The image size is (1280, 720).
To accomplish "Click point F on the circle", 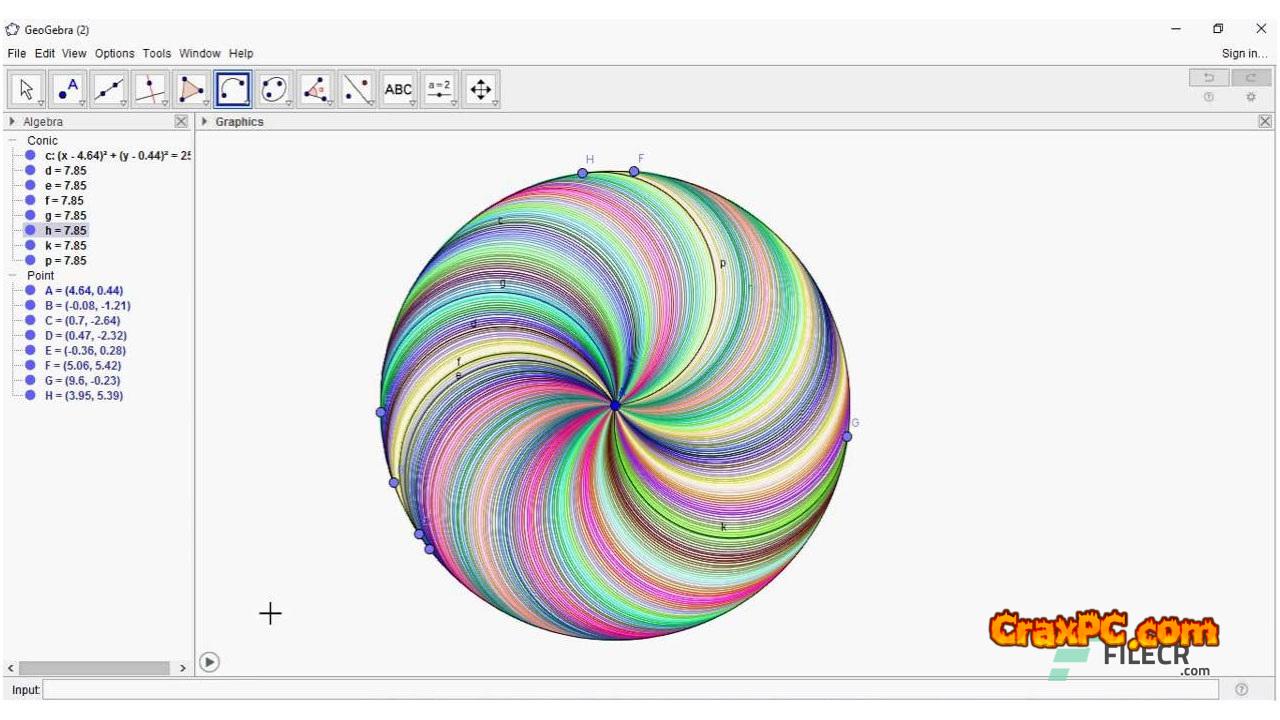I will point(634,171).
